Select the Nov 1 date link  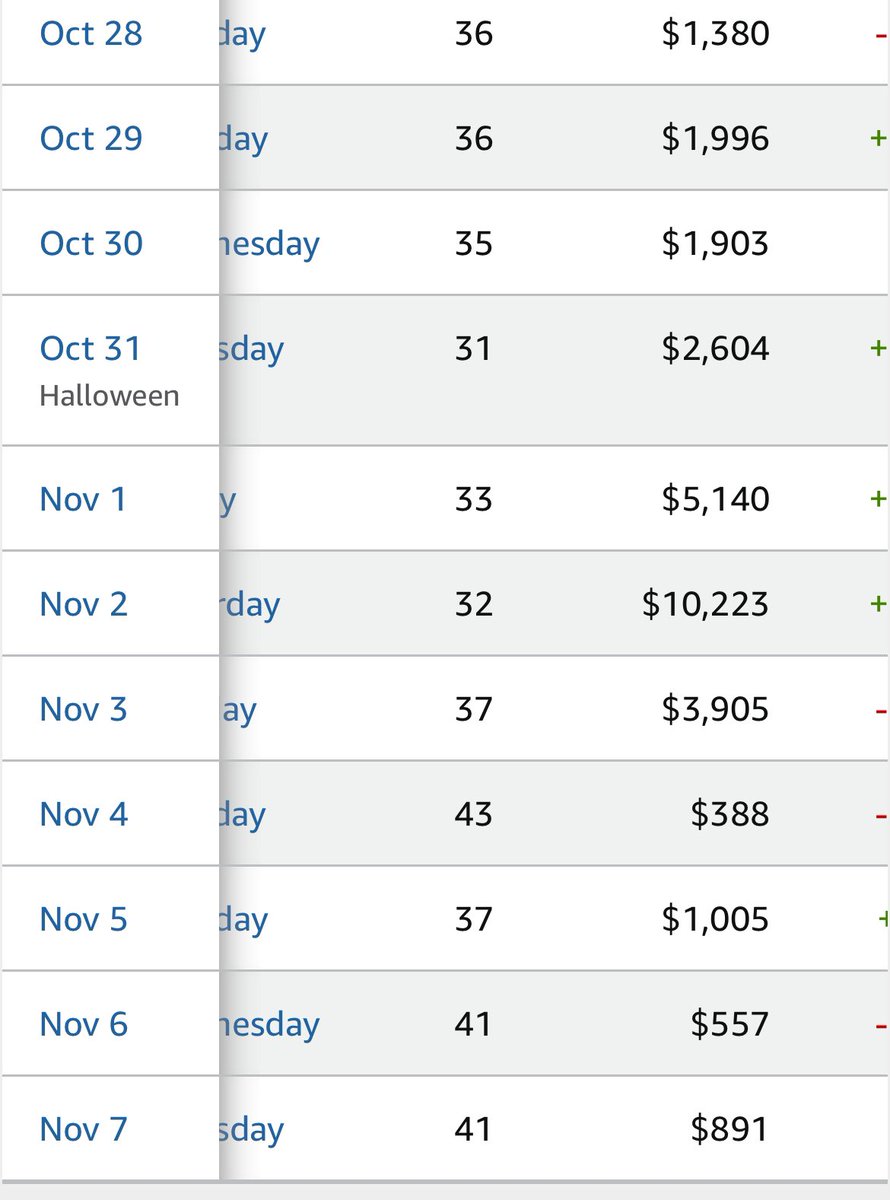coord(83,498)
